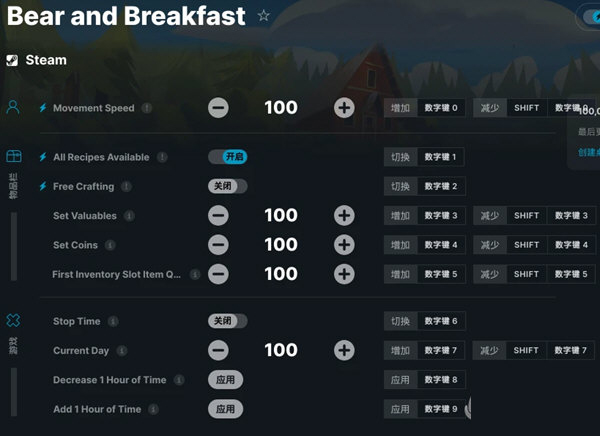The image size is (600, 436).
Task: Decrease First Inventory Slot Item quantity
Action: click(218, 274)
